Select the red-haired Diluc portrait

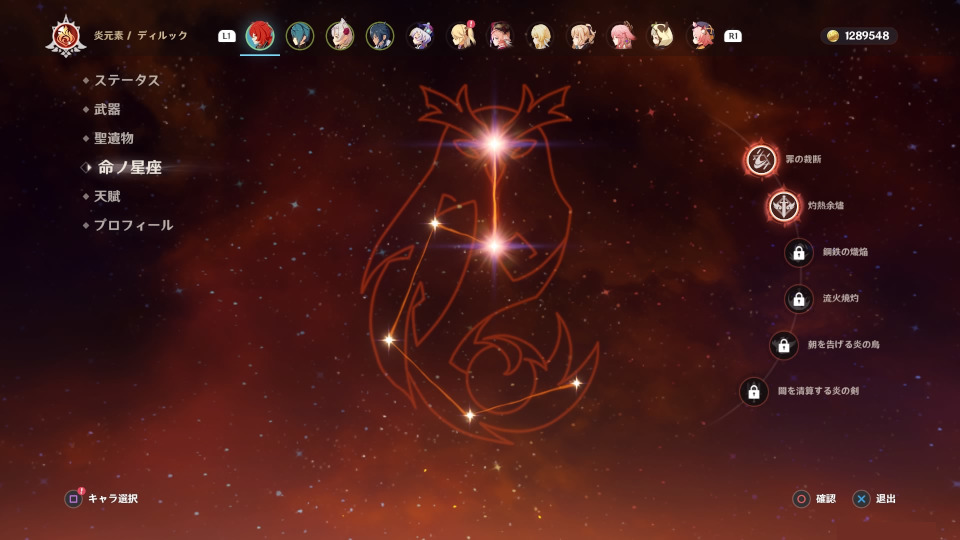pyautogui.click(x=260, y=36)
